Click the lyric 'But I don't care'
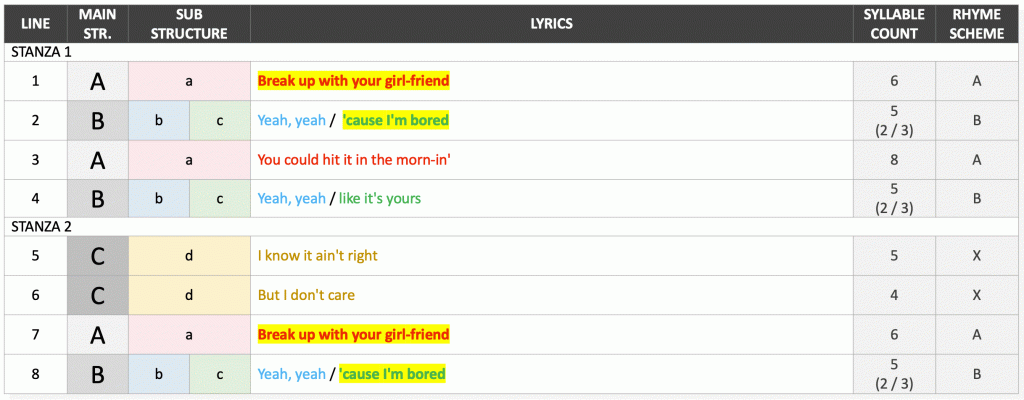 306,295
